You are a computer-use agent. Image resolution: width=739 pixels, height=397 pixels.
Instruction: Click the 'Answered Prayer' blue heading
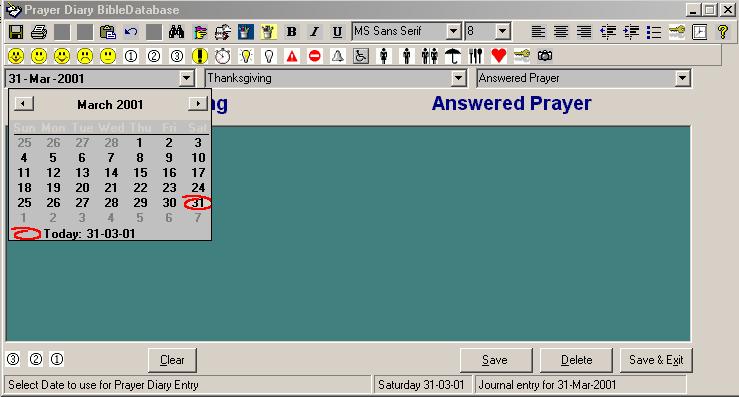pos(511,103)
